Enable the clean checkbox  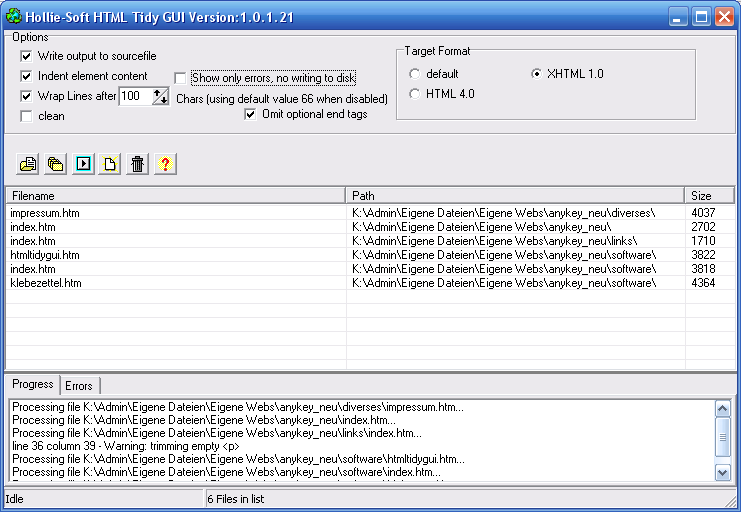[x=26, y=116]
